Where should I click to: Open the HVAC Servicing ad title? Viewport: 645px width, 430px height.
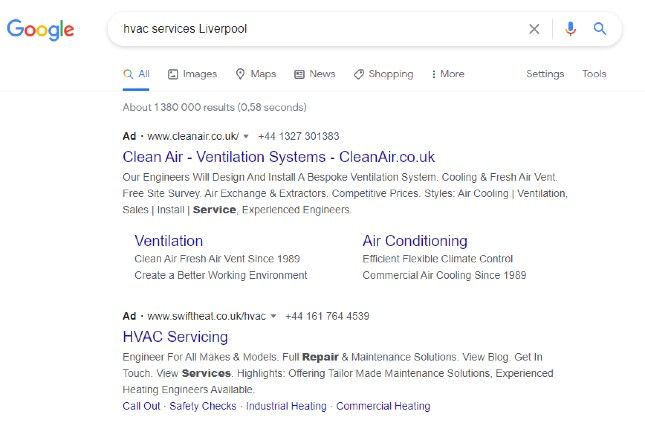175,337
